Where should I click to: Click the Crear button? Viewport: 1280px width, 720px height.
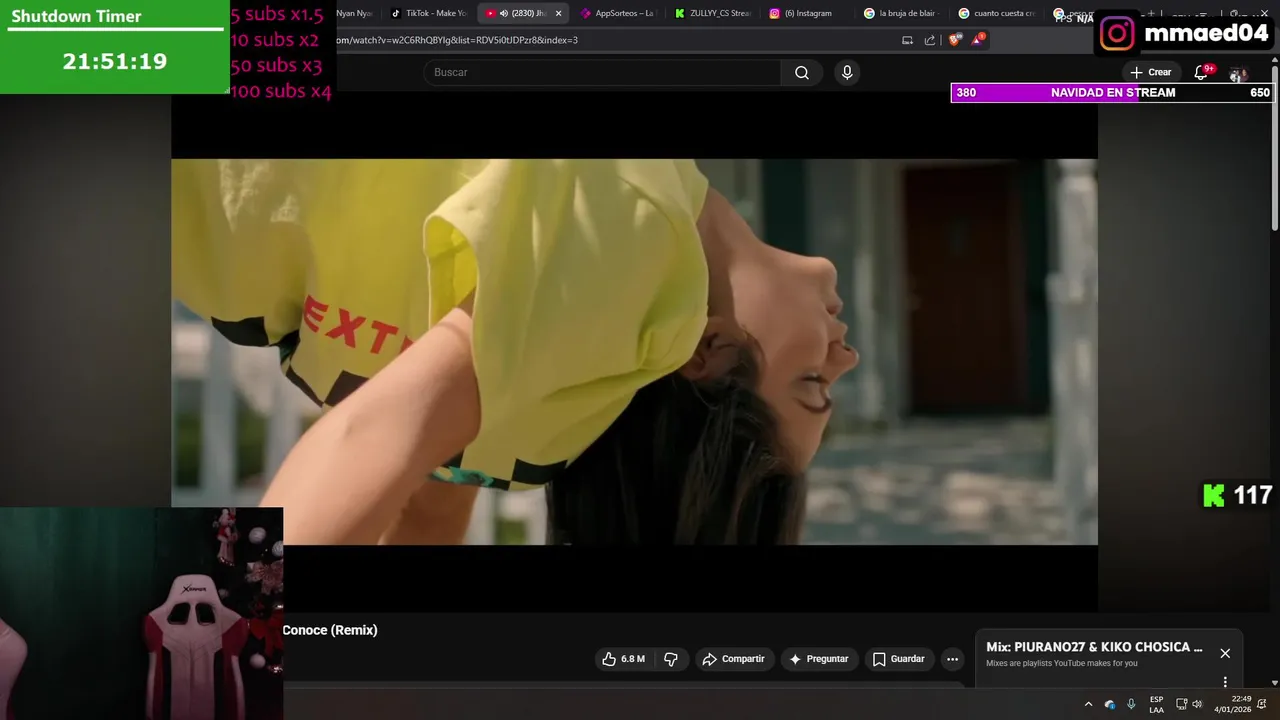pyautogui.click(x=1150, y=72)
